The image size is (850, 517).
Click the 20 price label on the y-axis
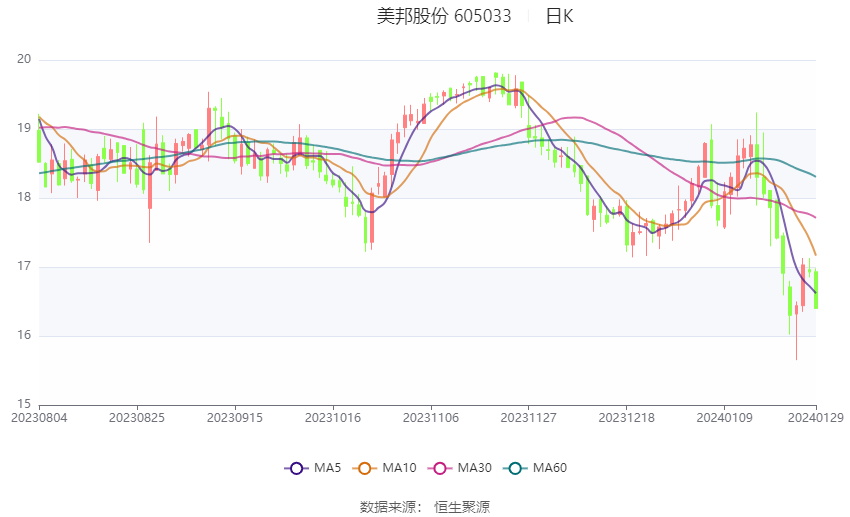click(24, 59)
